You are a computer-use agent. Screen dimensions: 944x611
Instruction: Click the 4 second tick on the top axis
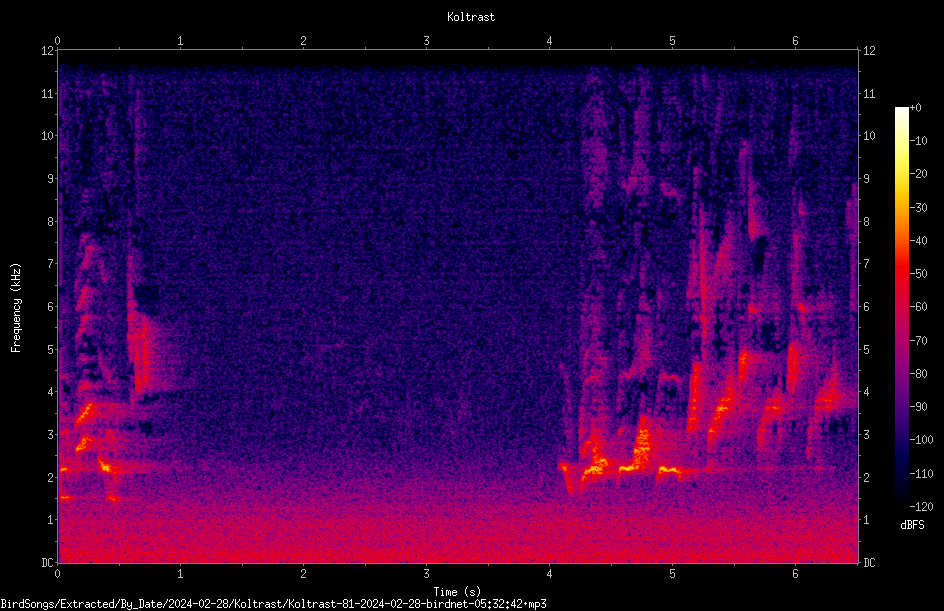pyautogui.click(x=549, y=41)
